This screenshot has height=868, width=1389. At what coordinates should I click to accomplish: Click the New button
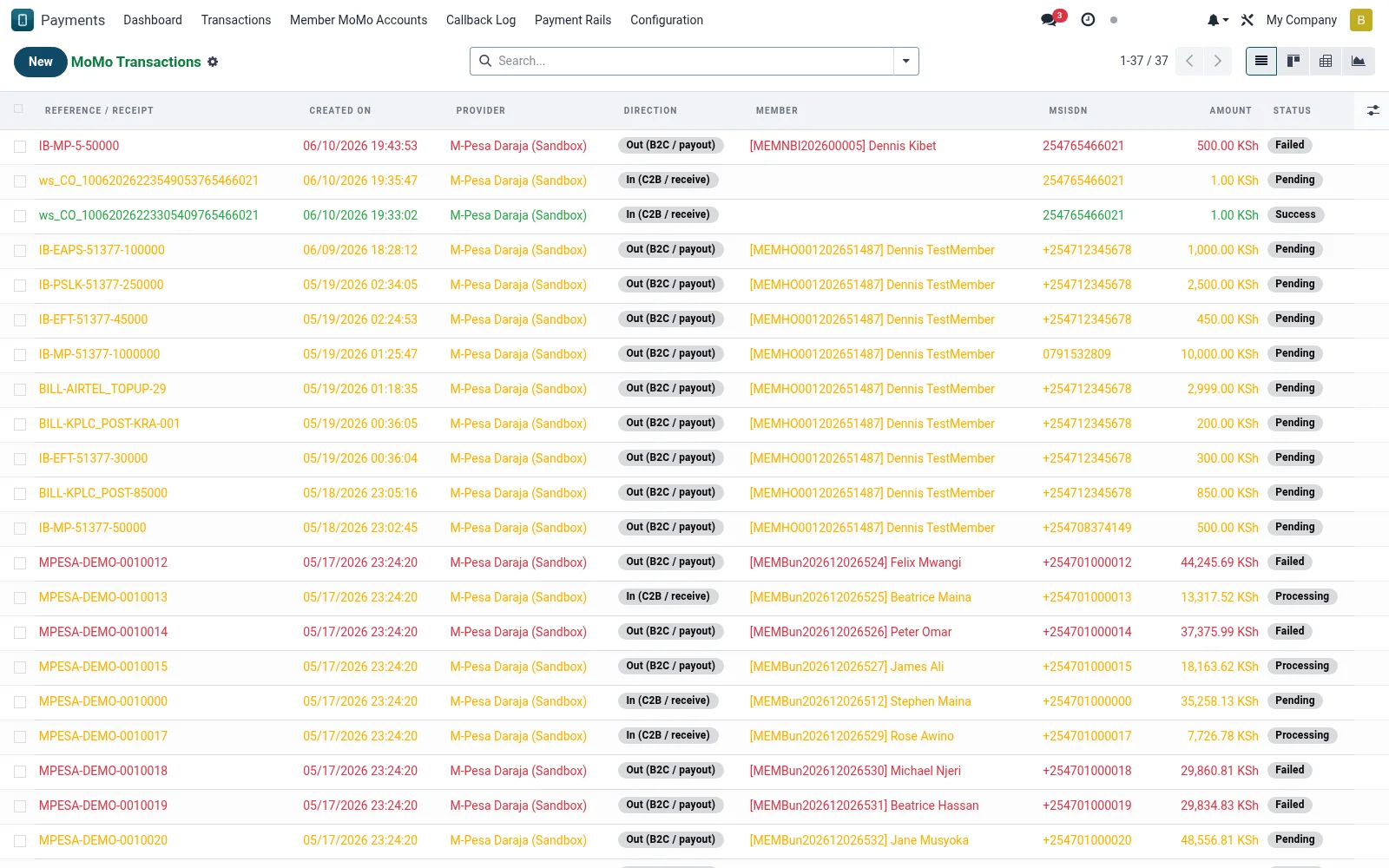pyautogui.click(x=41, y=62)
